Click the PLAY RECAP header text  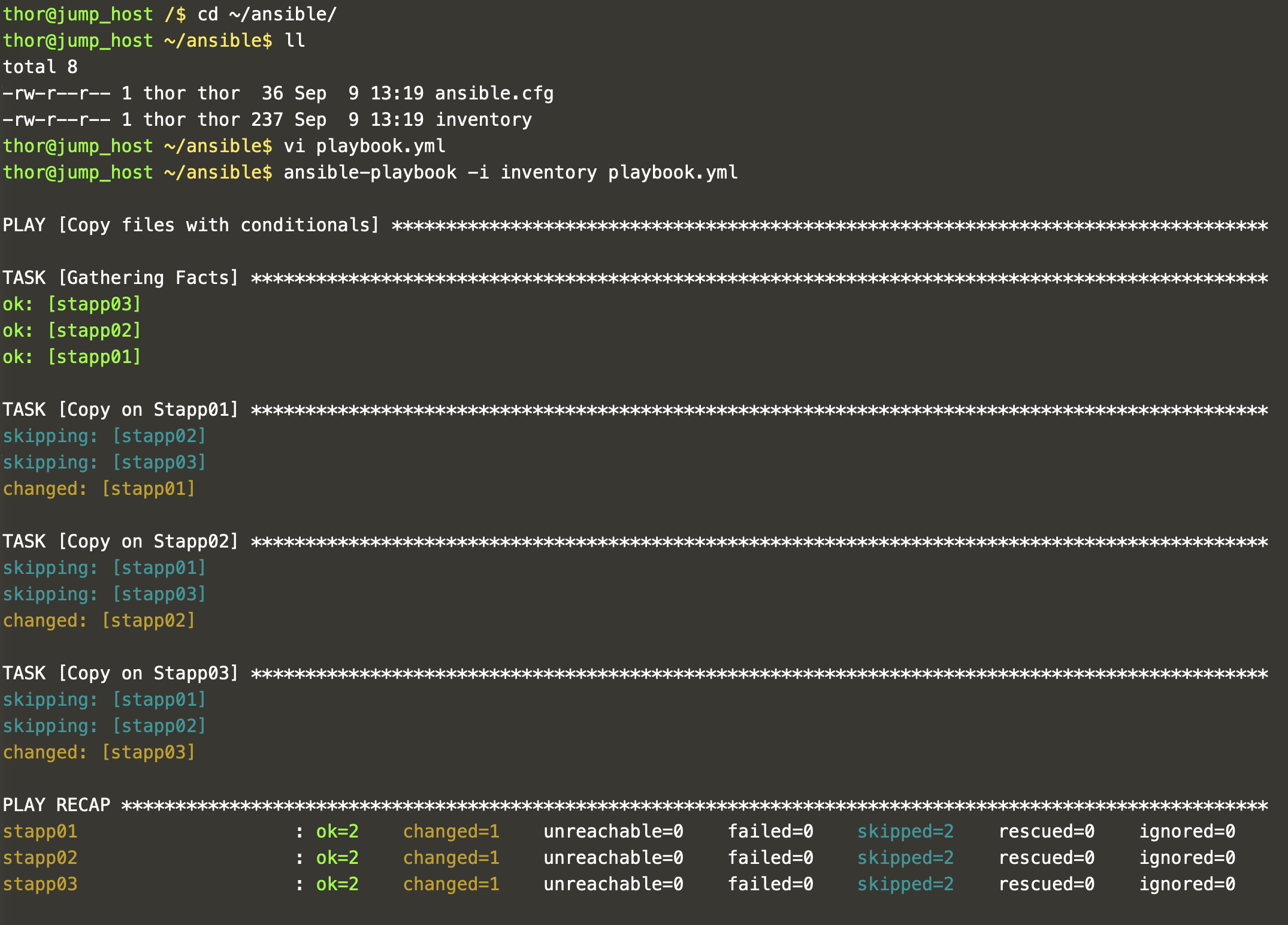click(x=57, y=805)
